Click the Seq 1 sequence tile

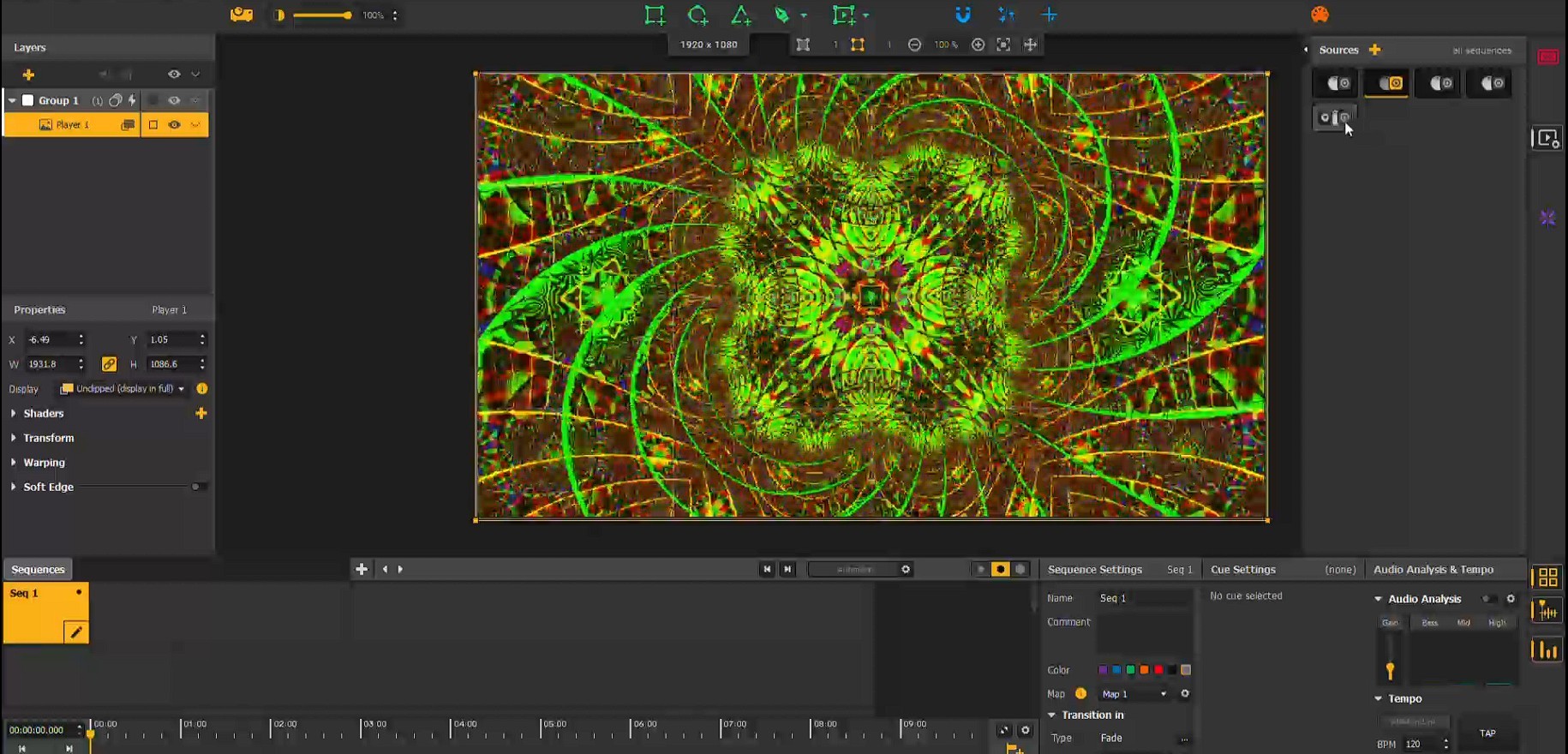pyautogui.click(x=45, y=613)
